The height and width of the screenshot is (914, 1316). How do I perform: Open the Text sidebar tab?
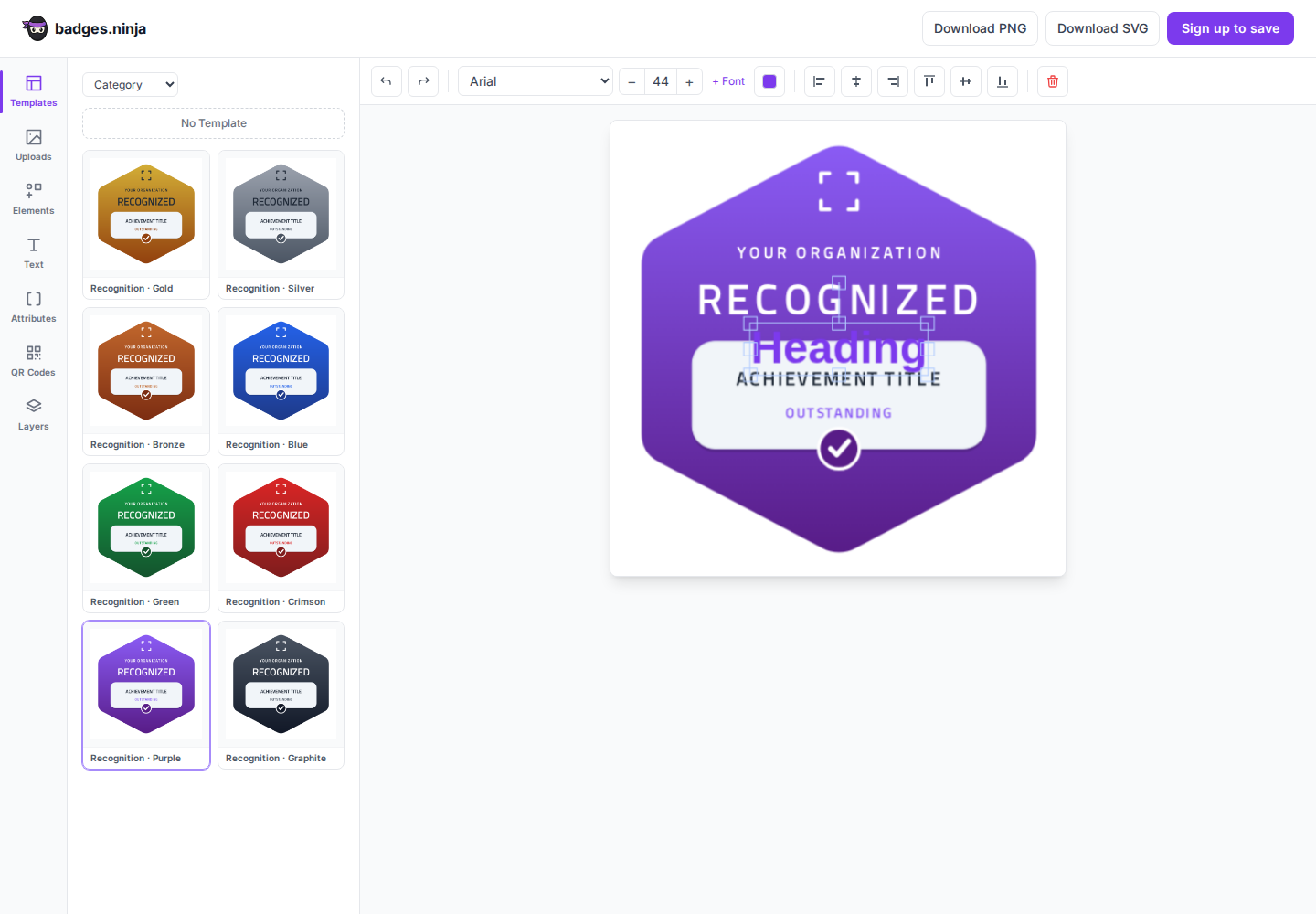tap(34, 253)
